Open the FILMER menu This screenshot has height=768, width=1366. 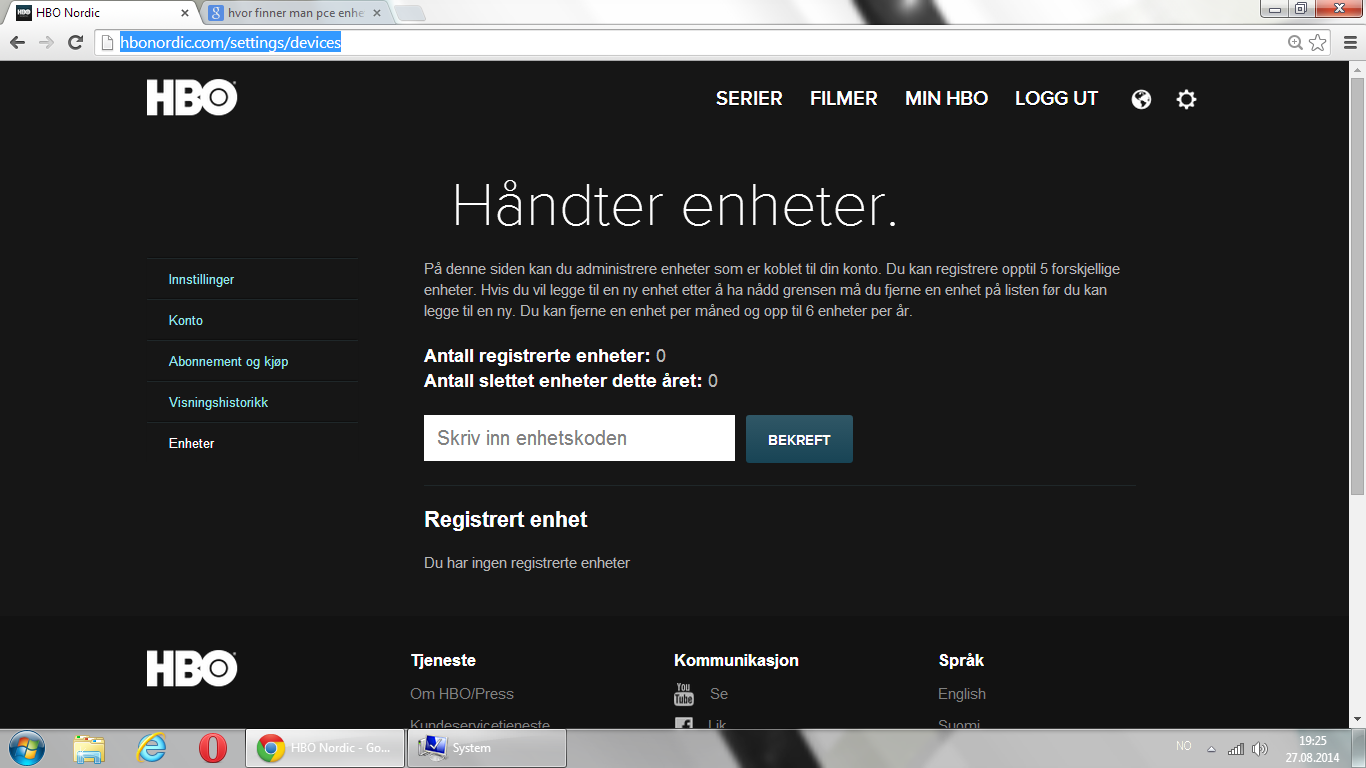[x=844, y=98]
